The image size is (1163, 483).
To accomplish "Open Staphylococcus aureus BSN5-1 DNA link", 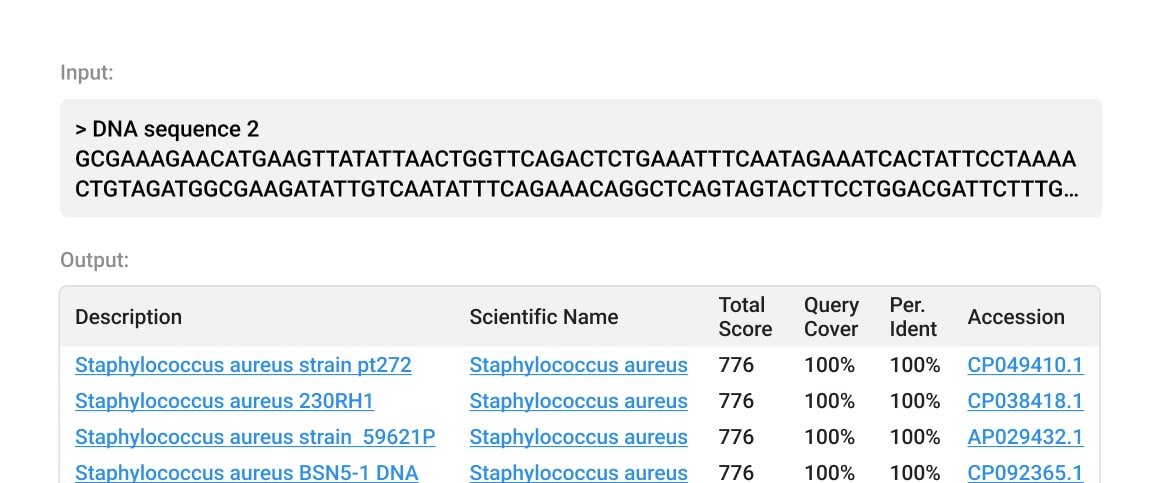I will pyautogui.click(x=246, y=472).
